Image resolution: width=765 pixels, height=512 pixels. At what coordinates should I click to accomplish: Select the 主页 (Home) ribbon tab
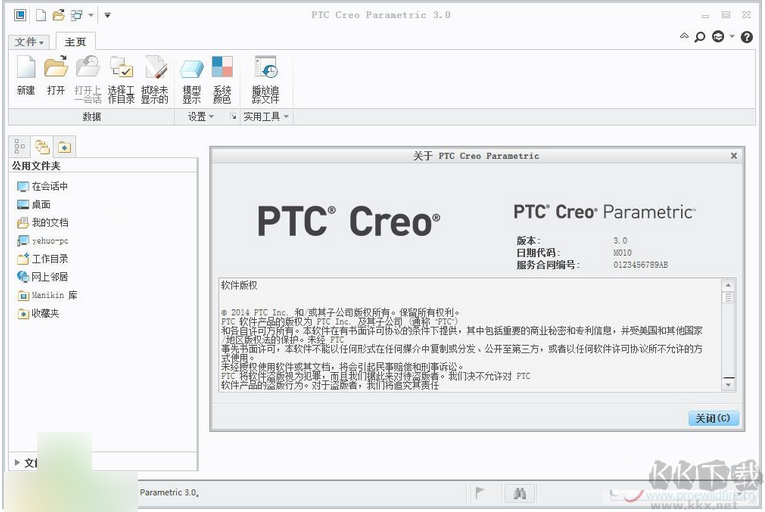click(75, 42)
